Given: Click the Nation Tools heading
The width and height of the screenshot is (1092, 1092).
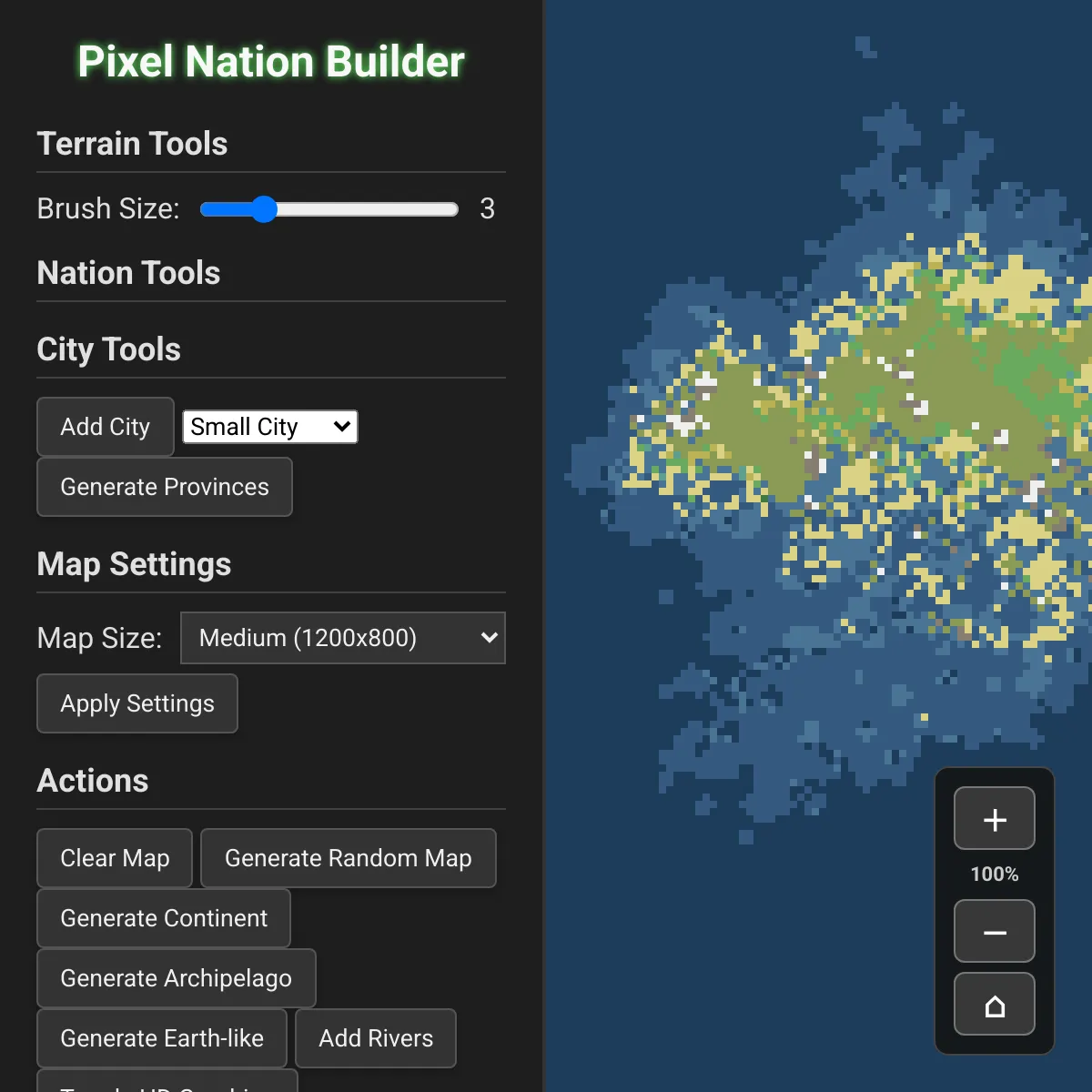Looking at the screenshot, I should click(x=128, y=273).
